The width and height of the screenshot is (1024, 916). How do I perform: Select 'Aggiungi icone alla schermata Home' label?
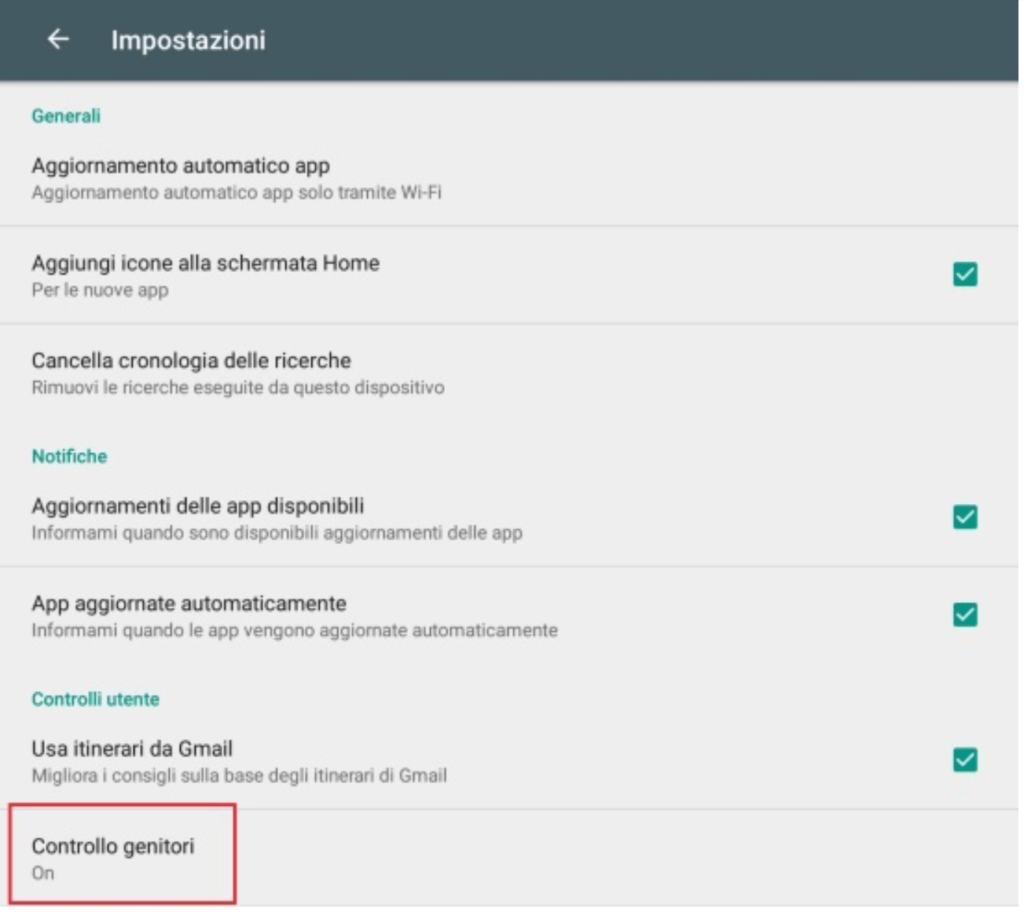click(x=205, y=263)
